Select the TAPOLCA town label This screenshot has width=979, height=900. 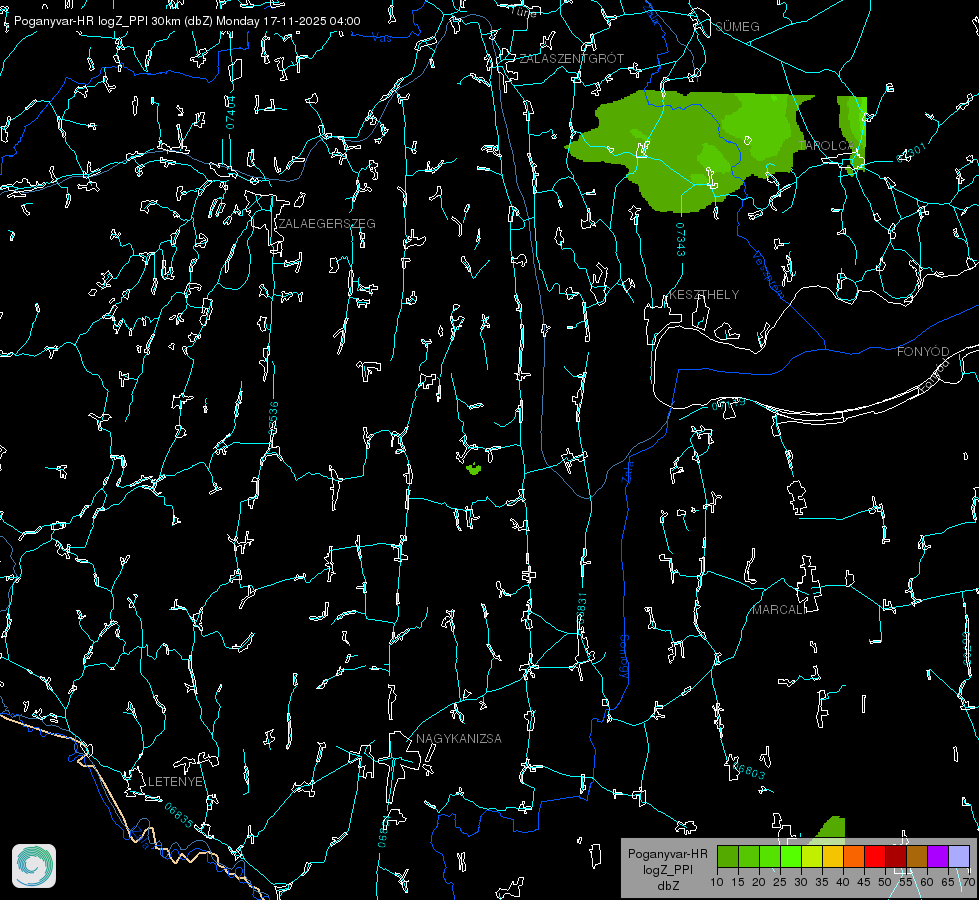point(826,146)
